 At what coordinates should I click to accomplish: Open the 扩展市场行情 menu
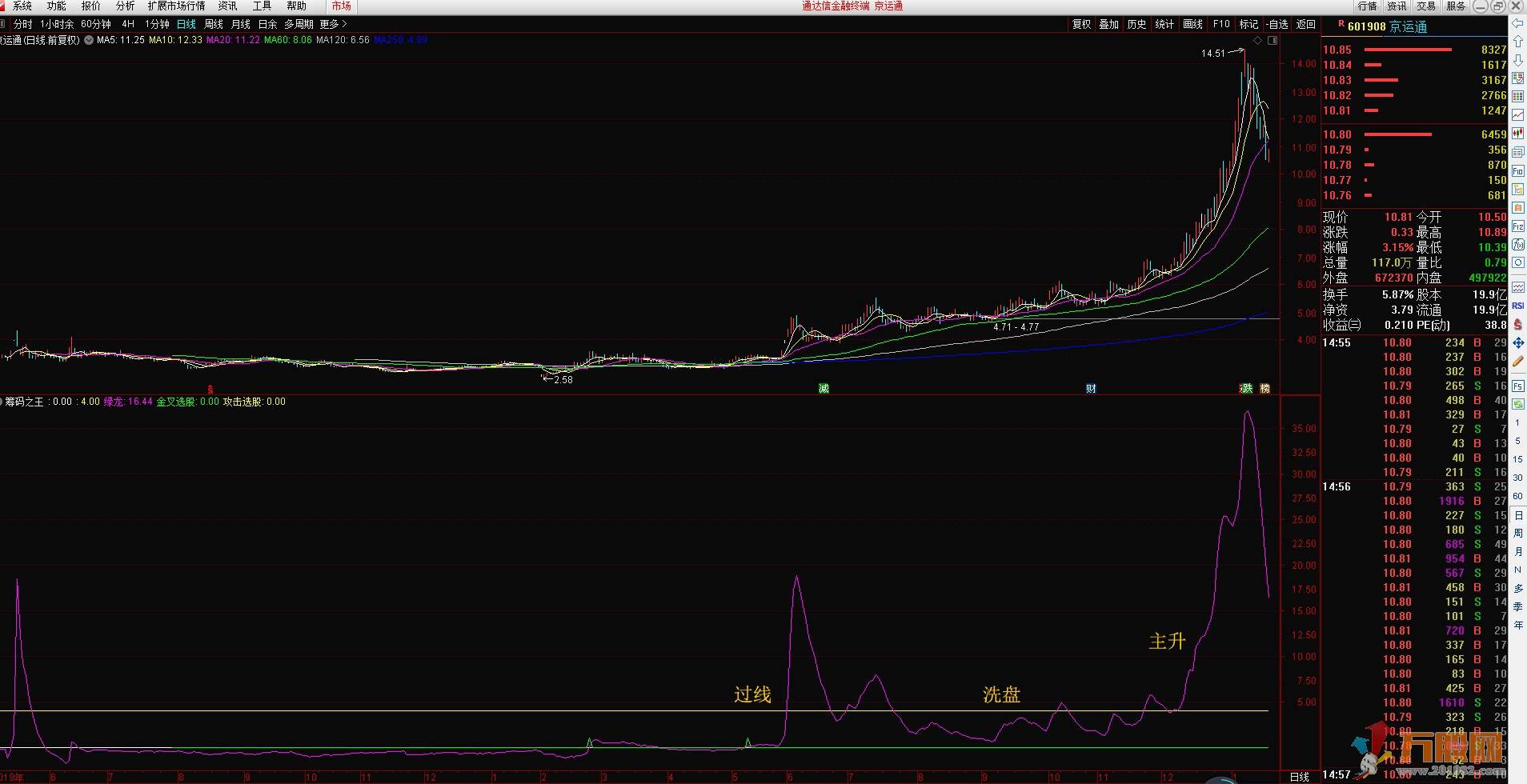[176, 6]
